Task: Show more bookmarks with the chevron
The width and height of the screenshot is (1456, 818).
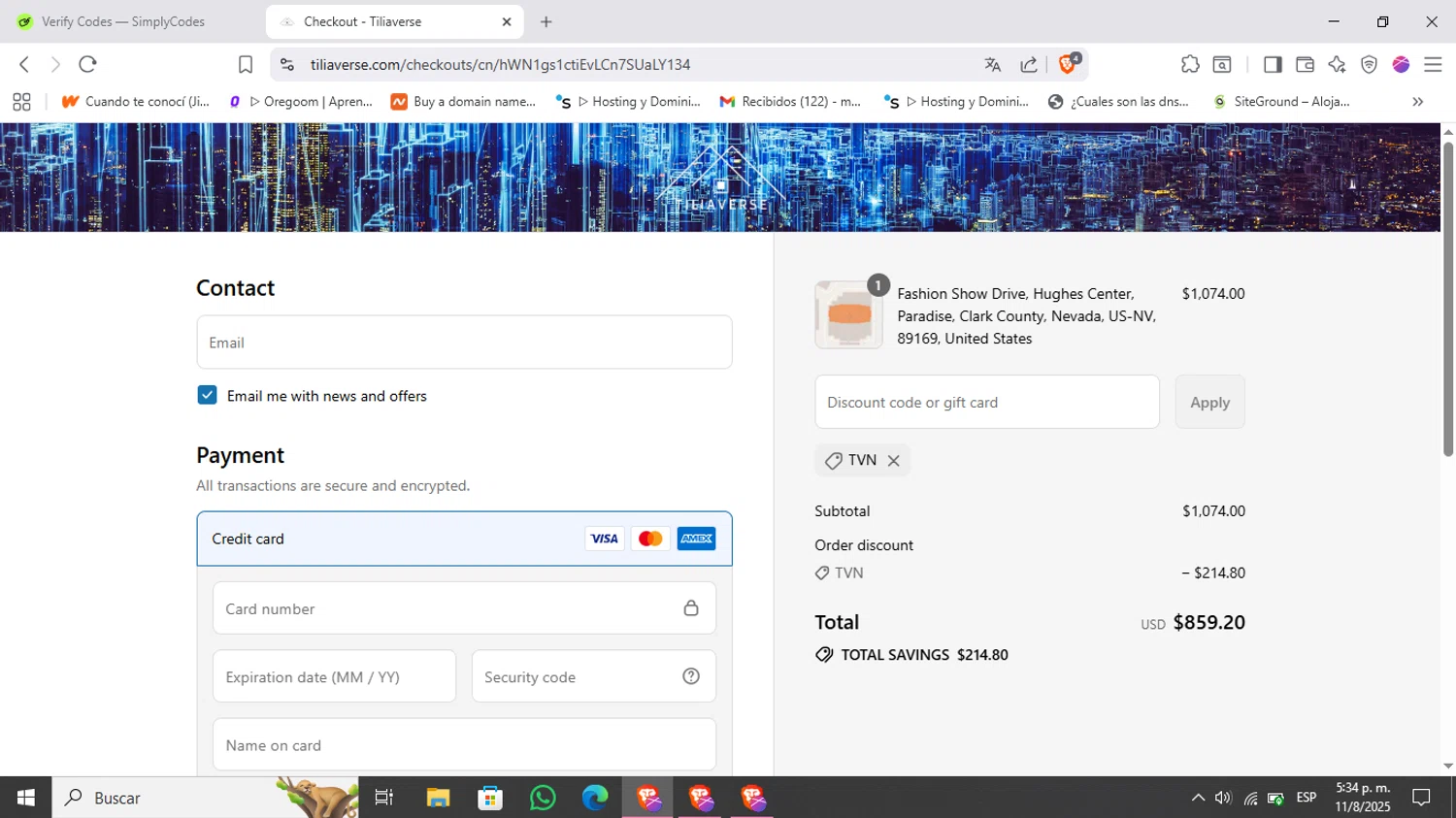Action: point(1417,101)
